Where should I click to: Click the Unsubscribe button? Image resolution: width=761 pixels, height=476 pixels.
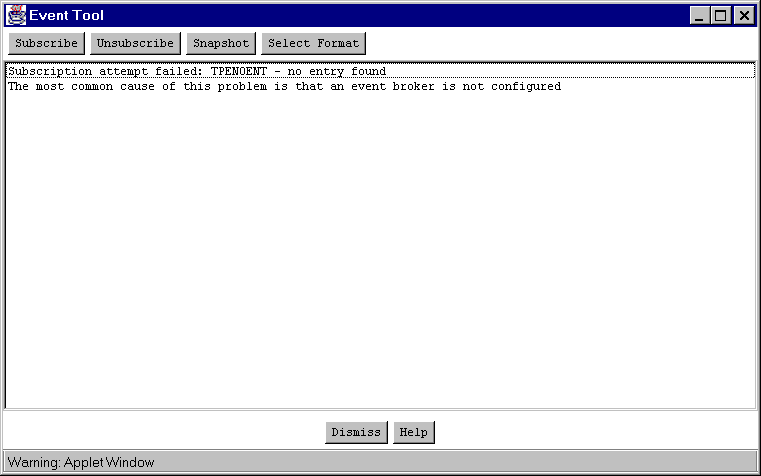[x=135, y=43]
